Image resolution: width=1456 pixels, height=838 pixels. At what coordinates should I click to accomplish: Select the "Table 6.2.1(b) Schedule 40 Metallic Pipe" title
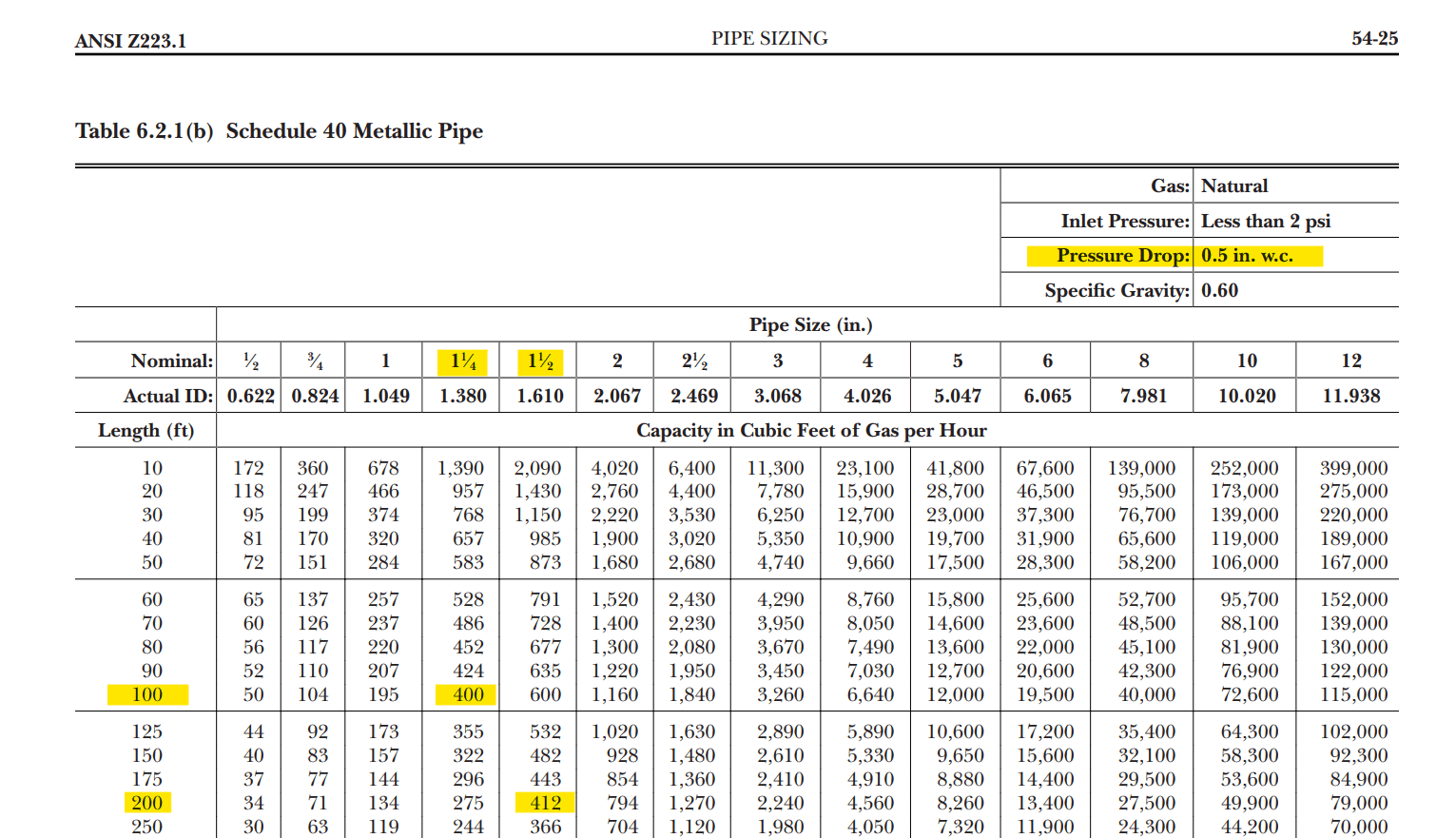click(x=279, y=131)
